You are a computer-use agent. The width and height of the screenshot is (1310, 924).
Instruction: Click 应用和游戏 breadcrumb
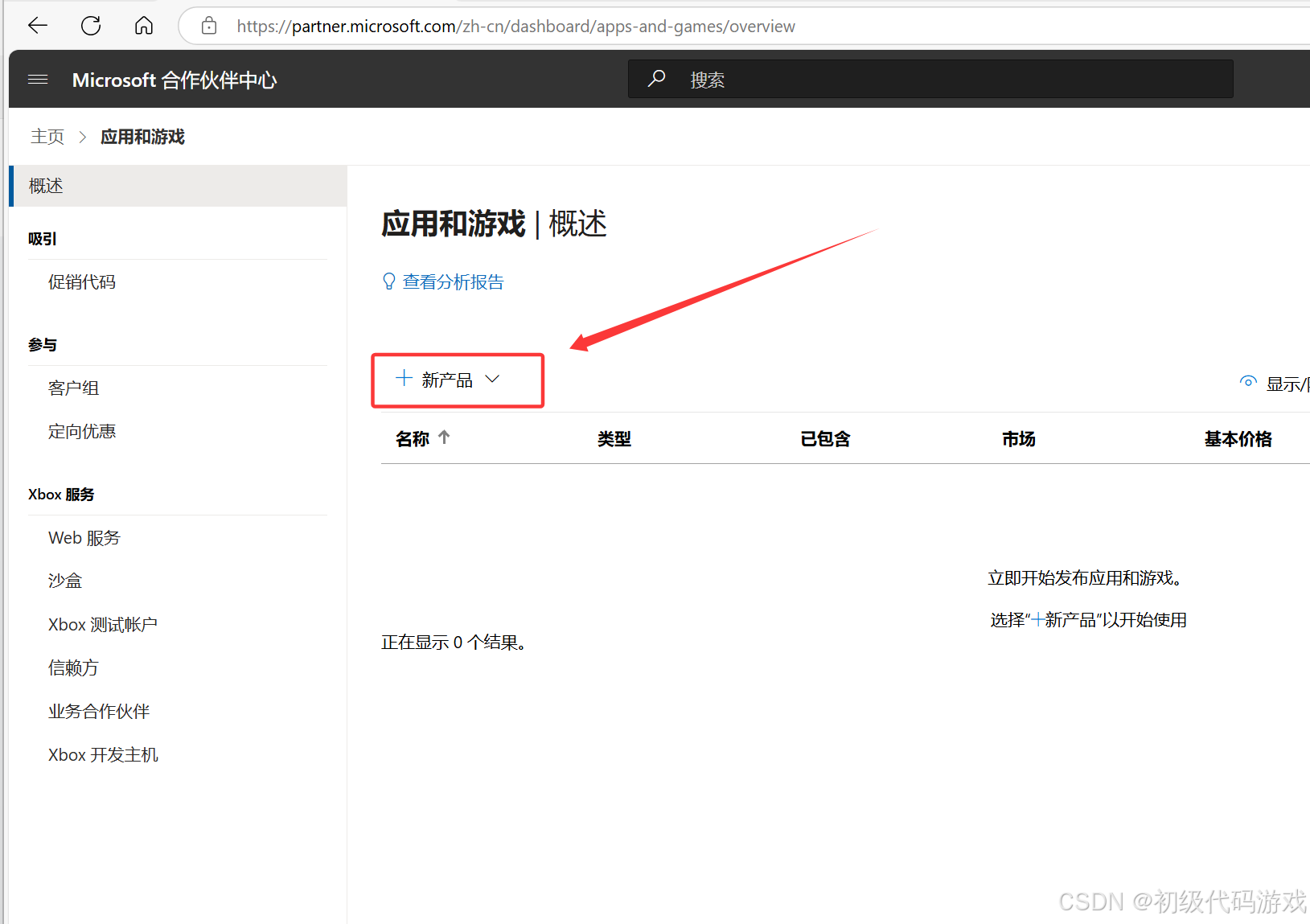tap(142, 137)
